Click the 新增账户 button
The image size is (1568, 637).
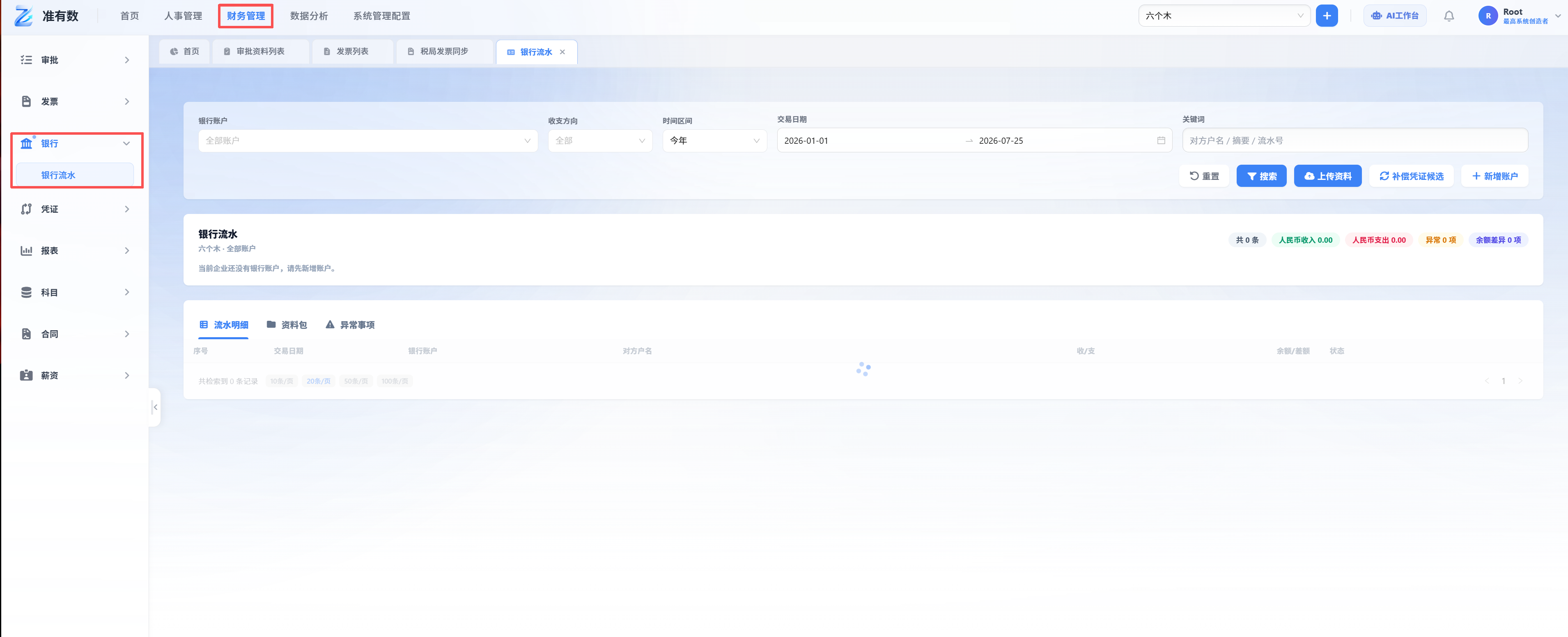point(1495,176)
